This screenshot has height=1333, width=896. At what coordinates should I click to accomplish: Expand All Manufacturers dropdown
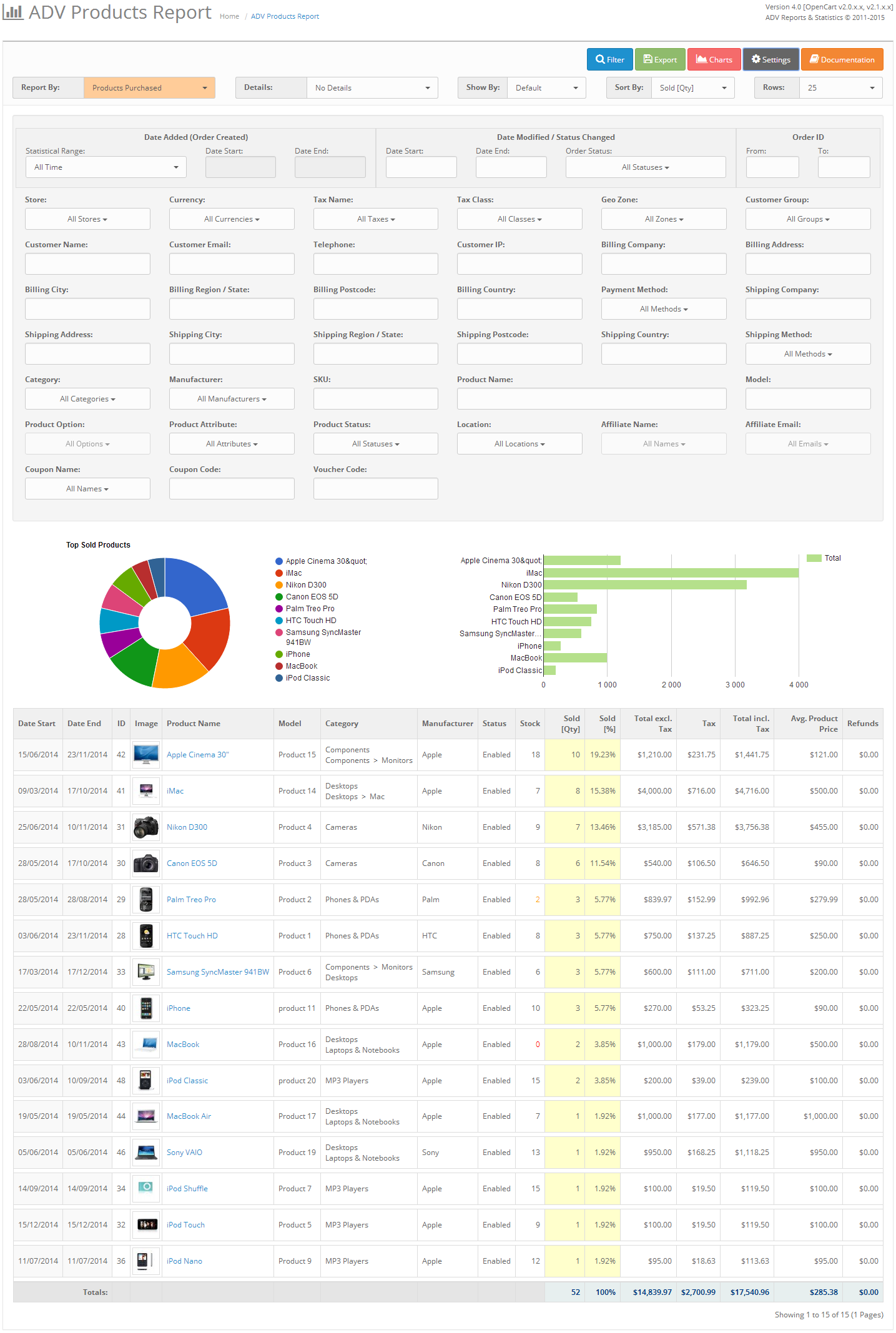[232, 399]
